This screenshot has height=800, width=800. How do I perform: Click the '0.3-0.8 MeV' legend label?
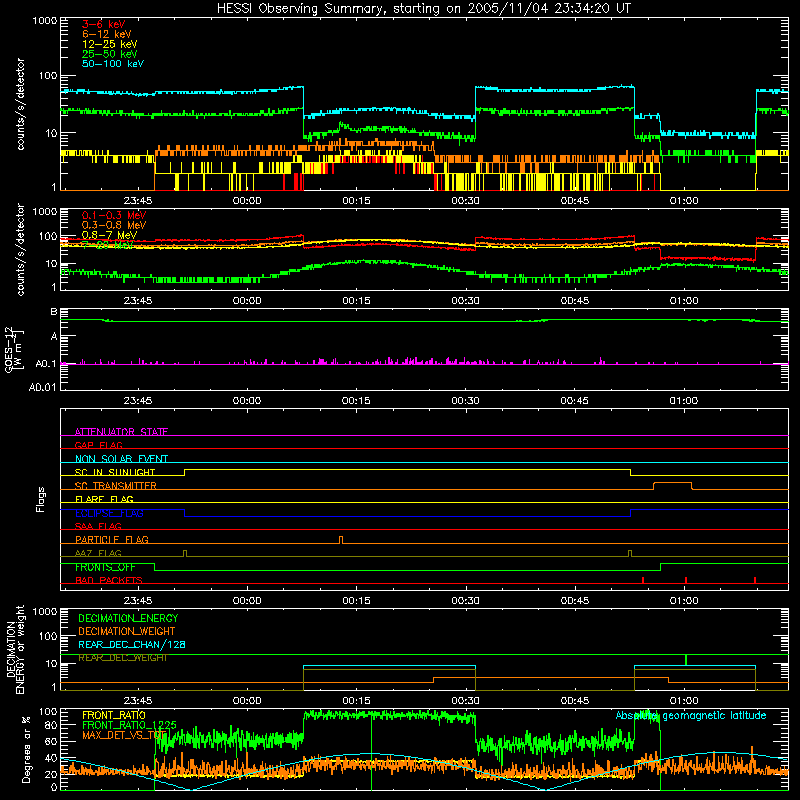click(114, 225)
